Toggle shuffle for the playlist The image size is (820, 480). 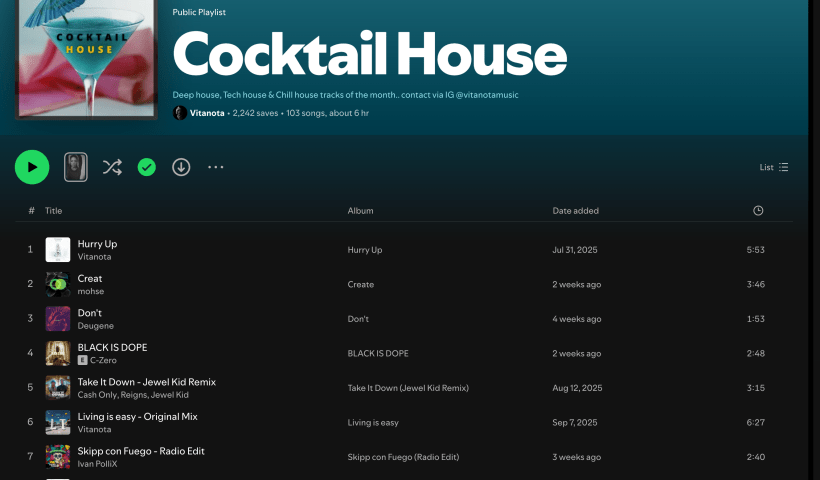112,167
